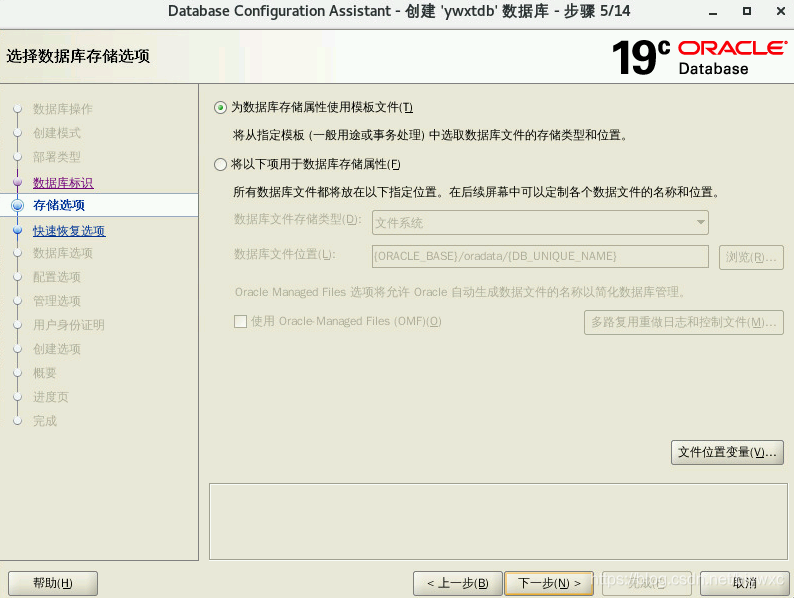This screenshot has width=794, height=598.
Task: Select the current 存储选项 step
Action: 59,205
